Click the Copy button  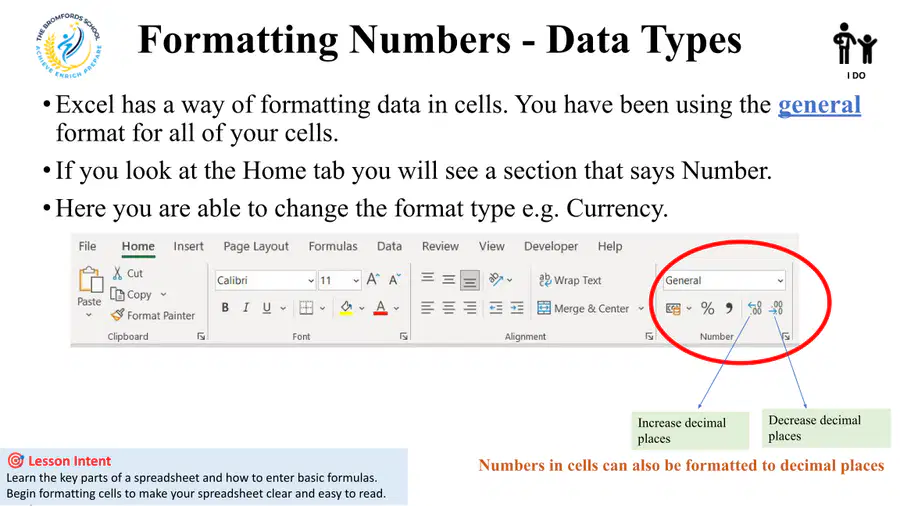(131, 294)
